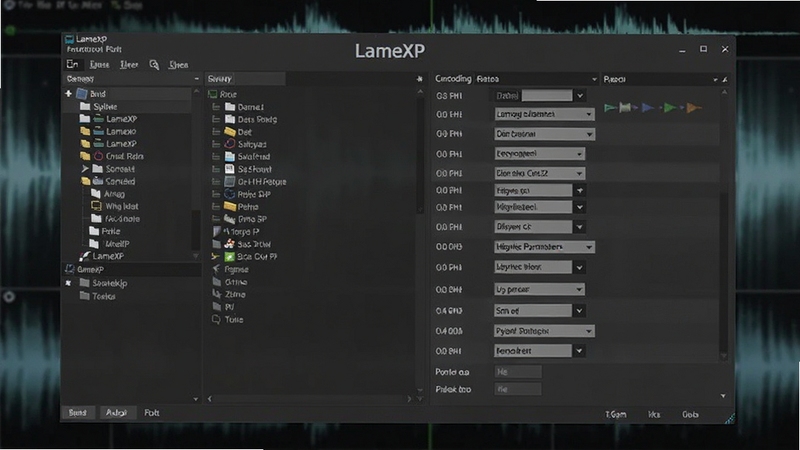The width and height of the screenshot is (800, 450).
Task: Click the film frame icon in the preset strip
Action: 625,107
